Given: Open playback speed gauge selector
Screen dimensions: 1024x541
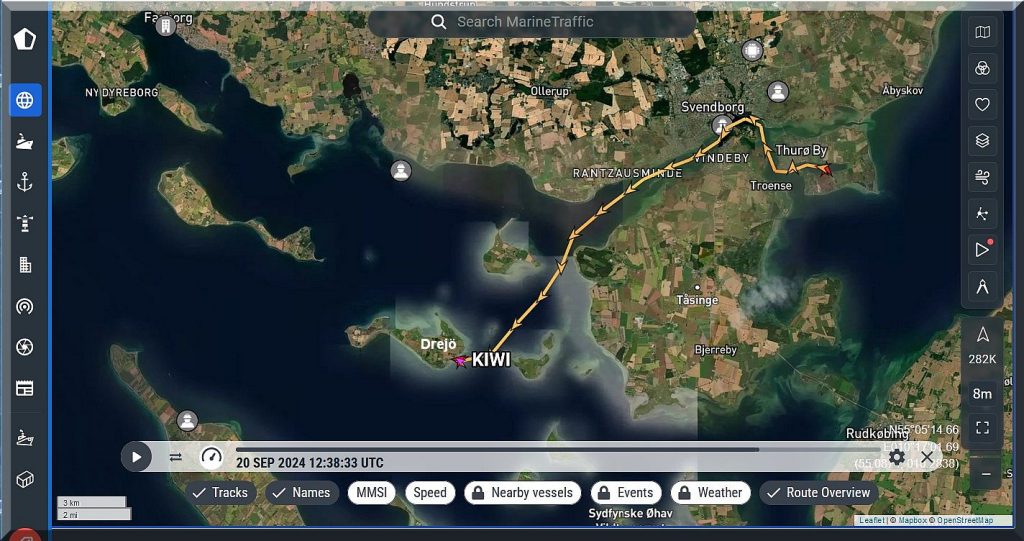Looking at the screenshot, I should click(211, 457).
